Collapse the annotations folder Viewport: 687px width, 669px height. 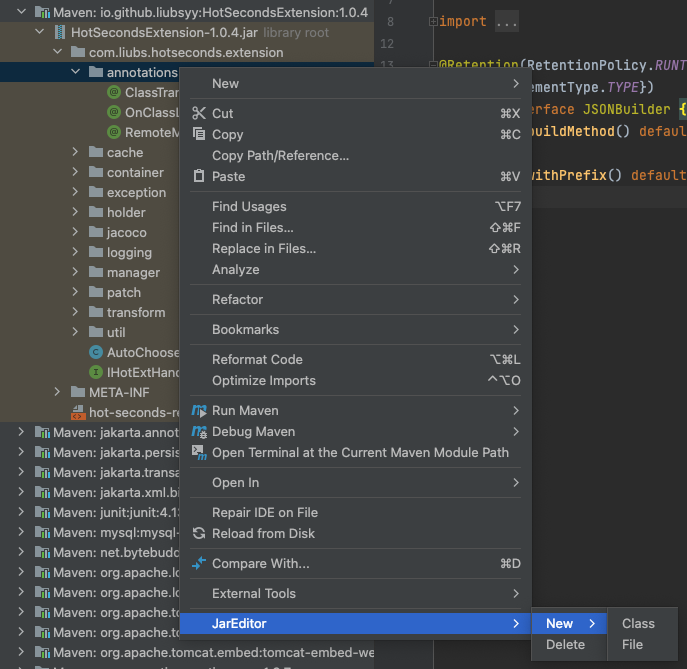point(75,72)
